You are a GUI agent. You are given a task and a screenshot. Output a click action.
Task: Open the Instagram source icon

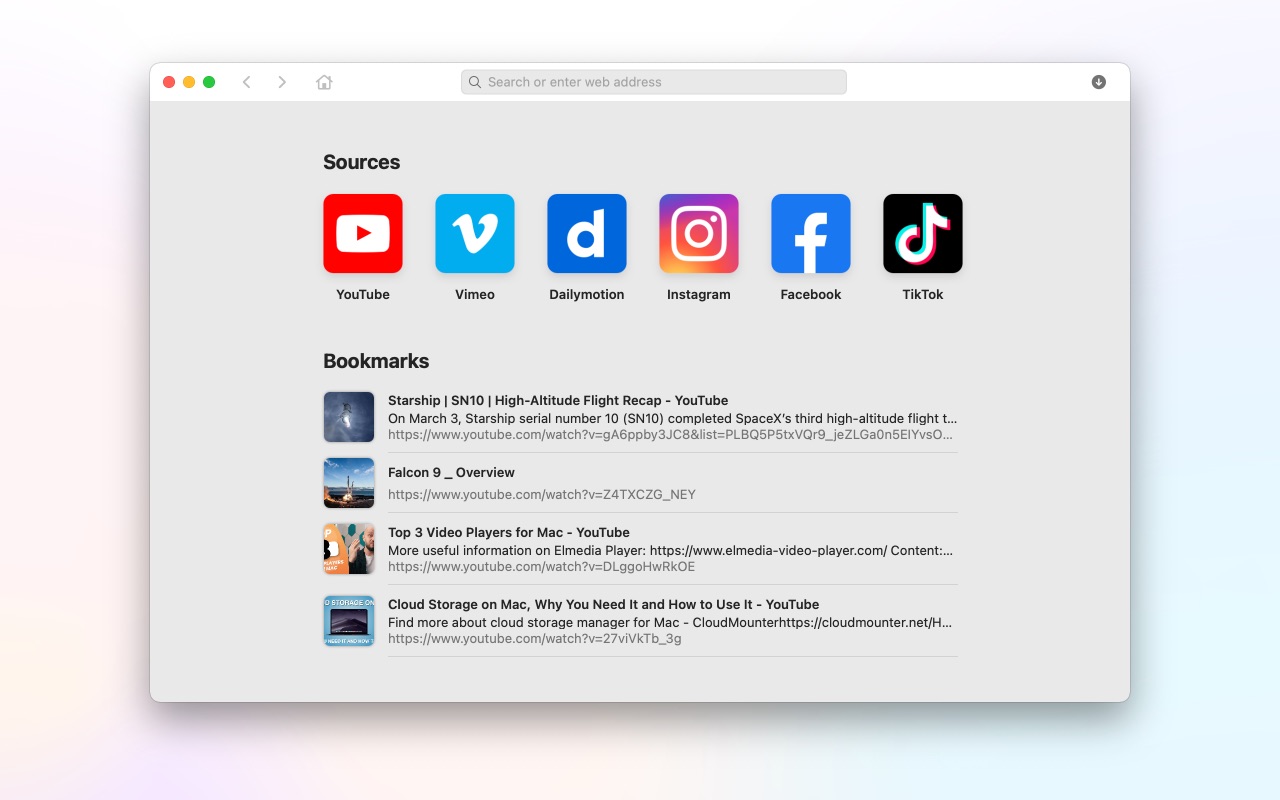pos(699,233)
